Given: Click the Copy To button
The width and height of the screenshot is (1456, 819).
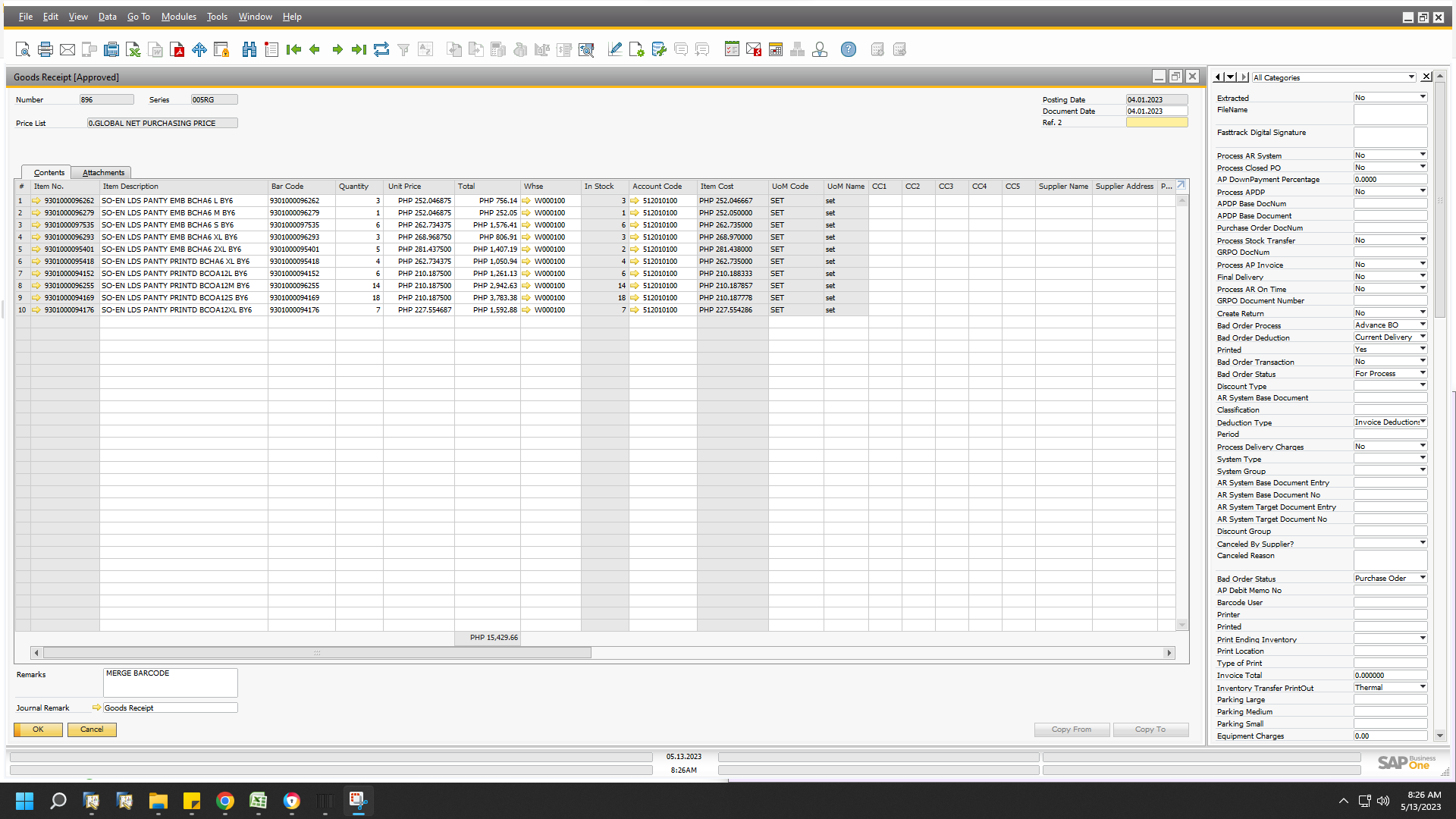Looking at the screenshot, I should pyautogui.click(x=1150, y=730).
